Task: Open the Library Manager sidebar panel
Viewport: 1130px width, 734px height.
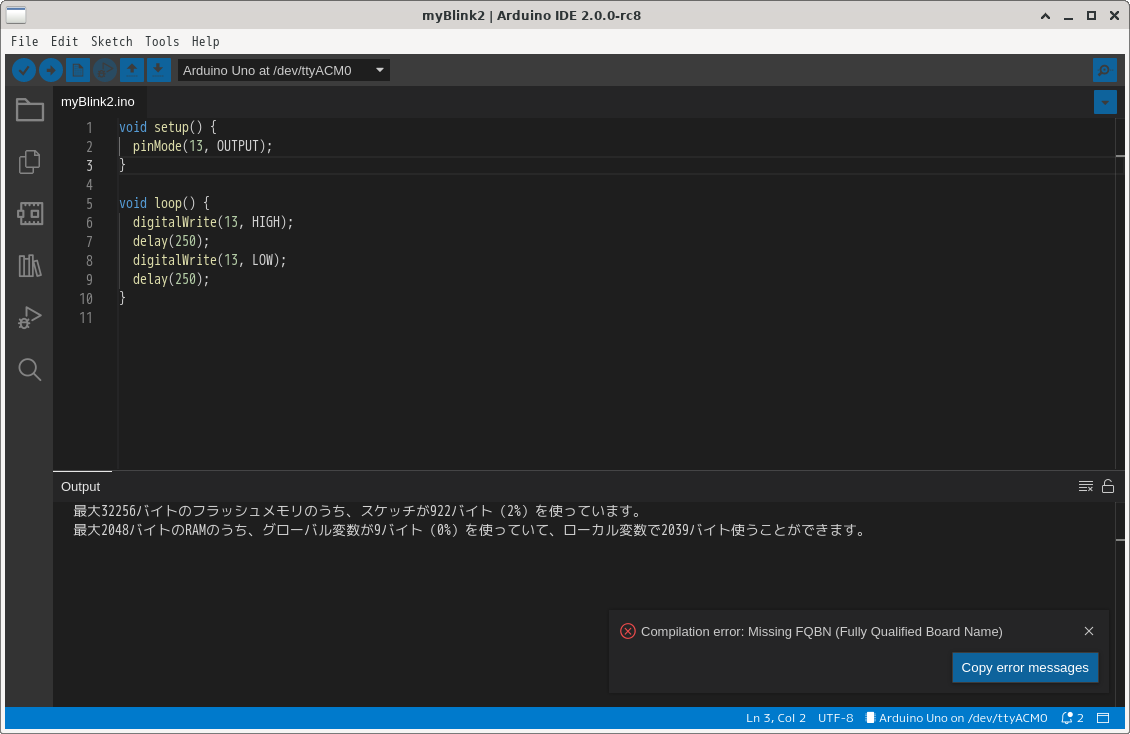Action: (30, 266)
